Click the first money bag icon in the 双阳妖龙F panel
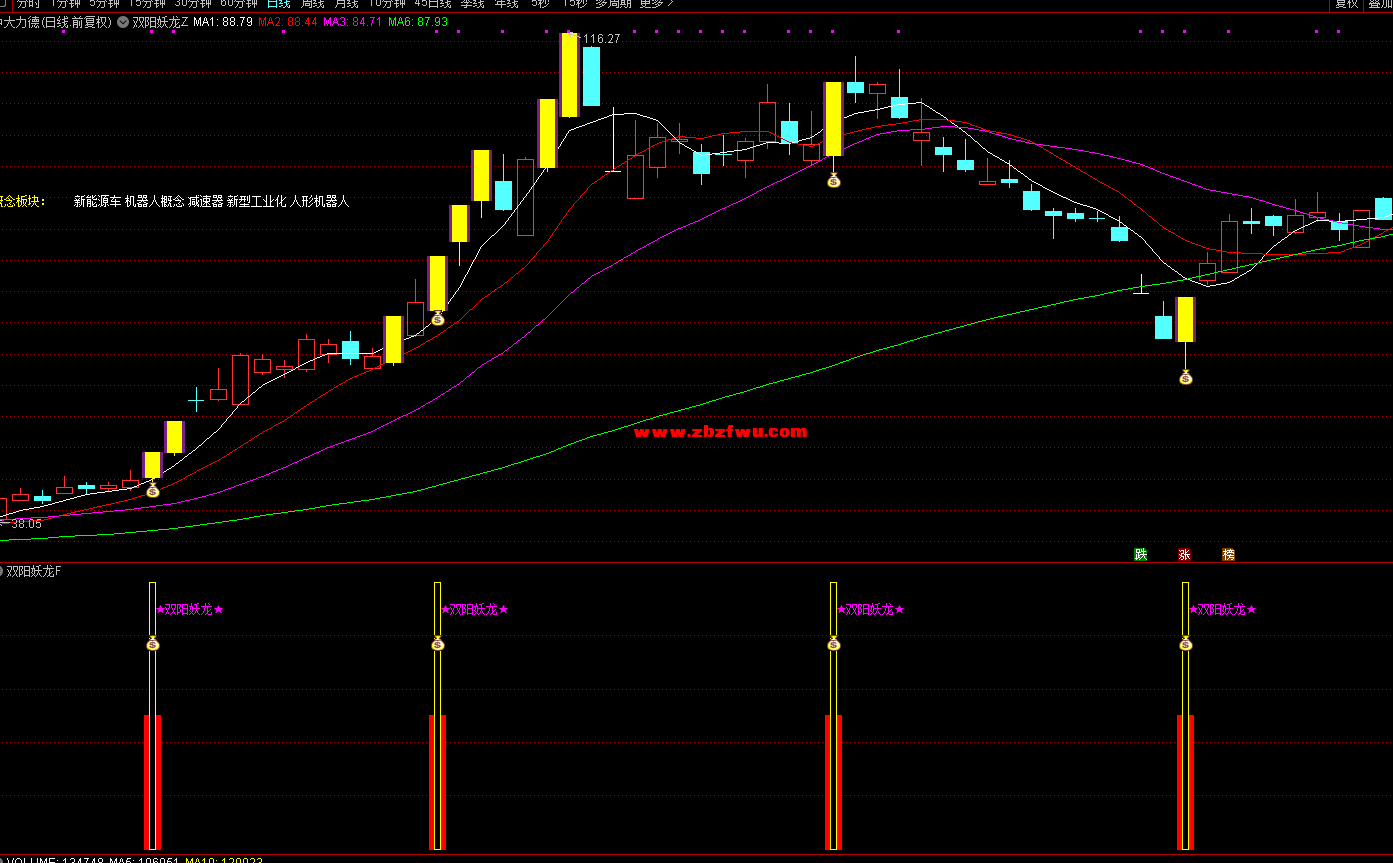 coord(152,644)
